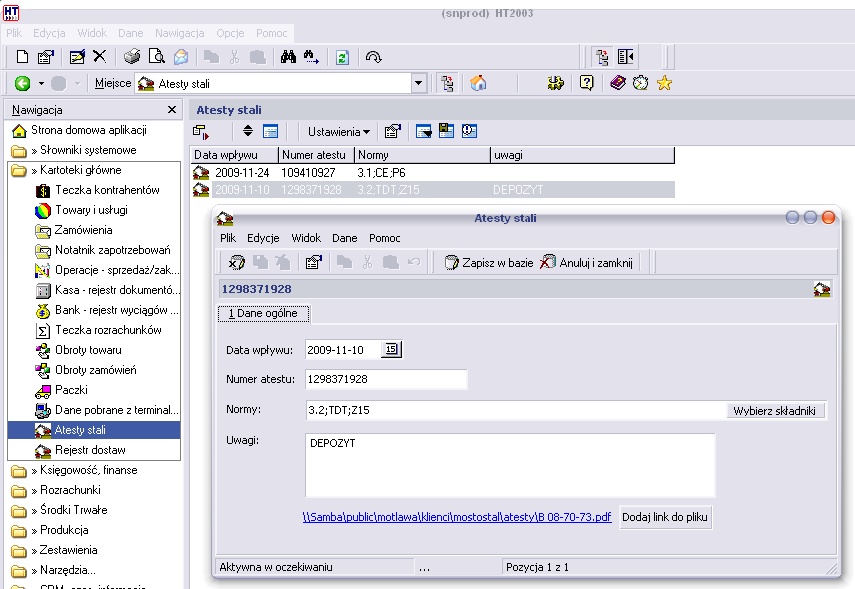Click the home house icon in address bar
This screenshot has height=589, width=855.
pyautogui.click(x=478, y=83)
